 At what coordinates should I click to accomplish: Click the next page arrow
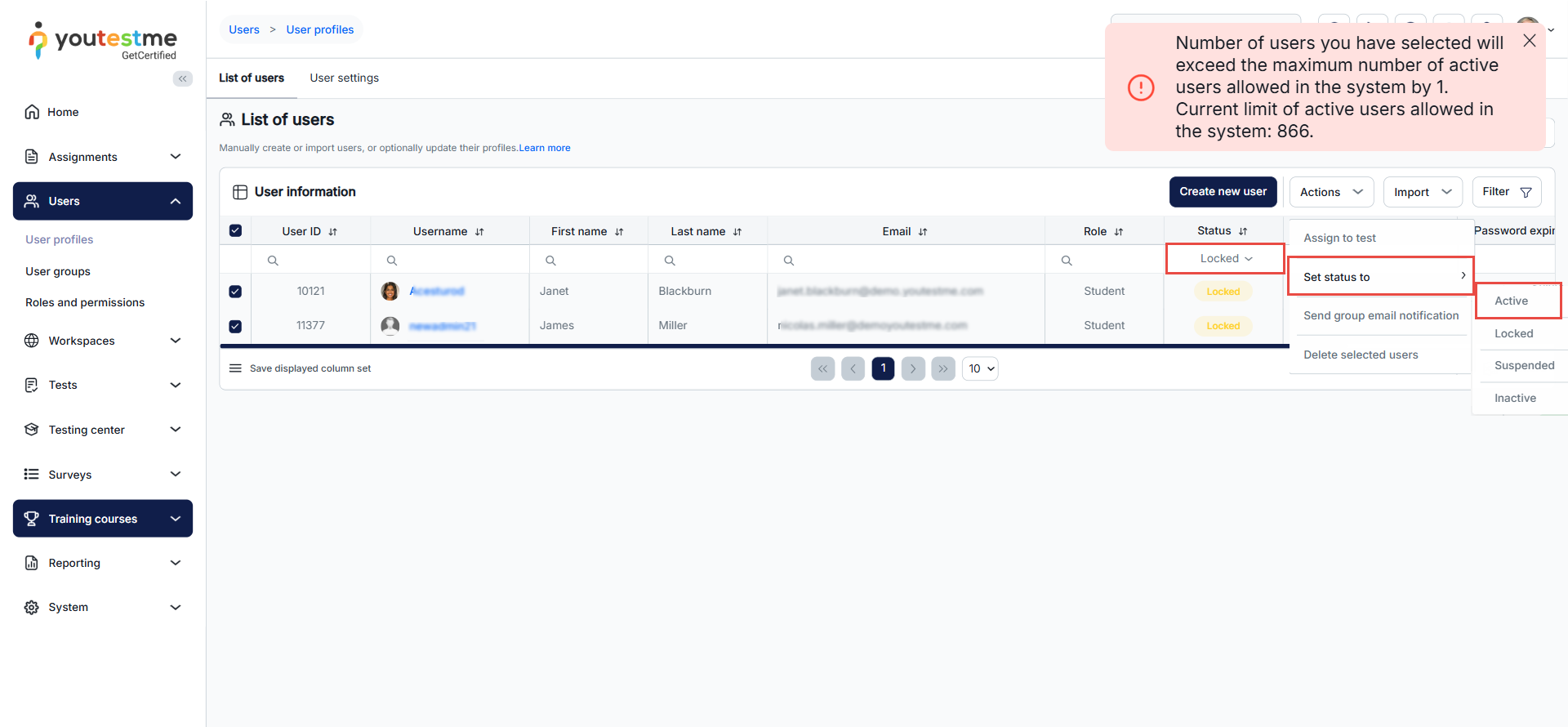[913, 368]
